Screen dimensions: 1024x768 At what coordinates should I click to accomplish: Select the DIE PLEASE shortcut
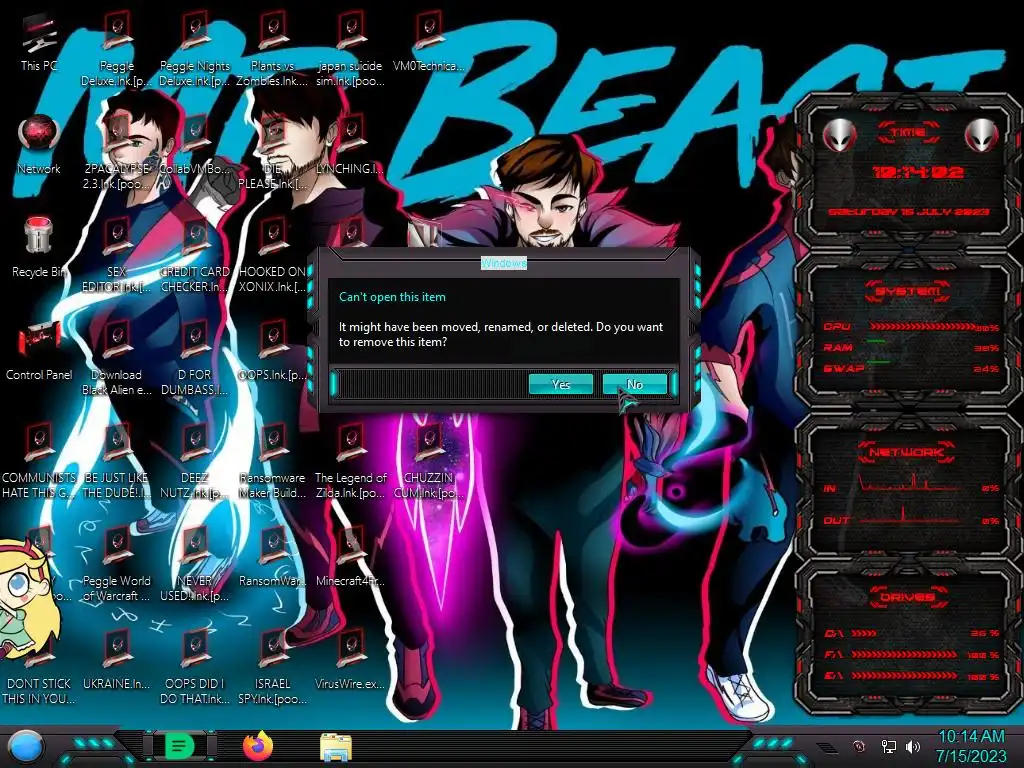(x=272, y=152)
